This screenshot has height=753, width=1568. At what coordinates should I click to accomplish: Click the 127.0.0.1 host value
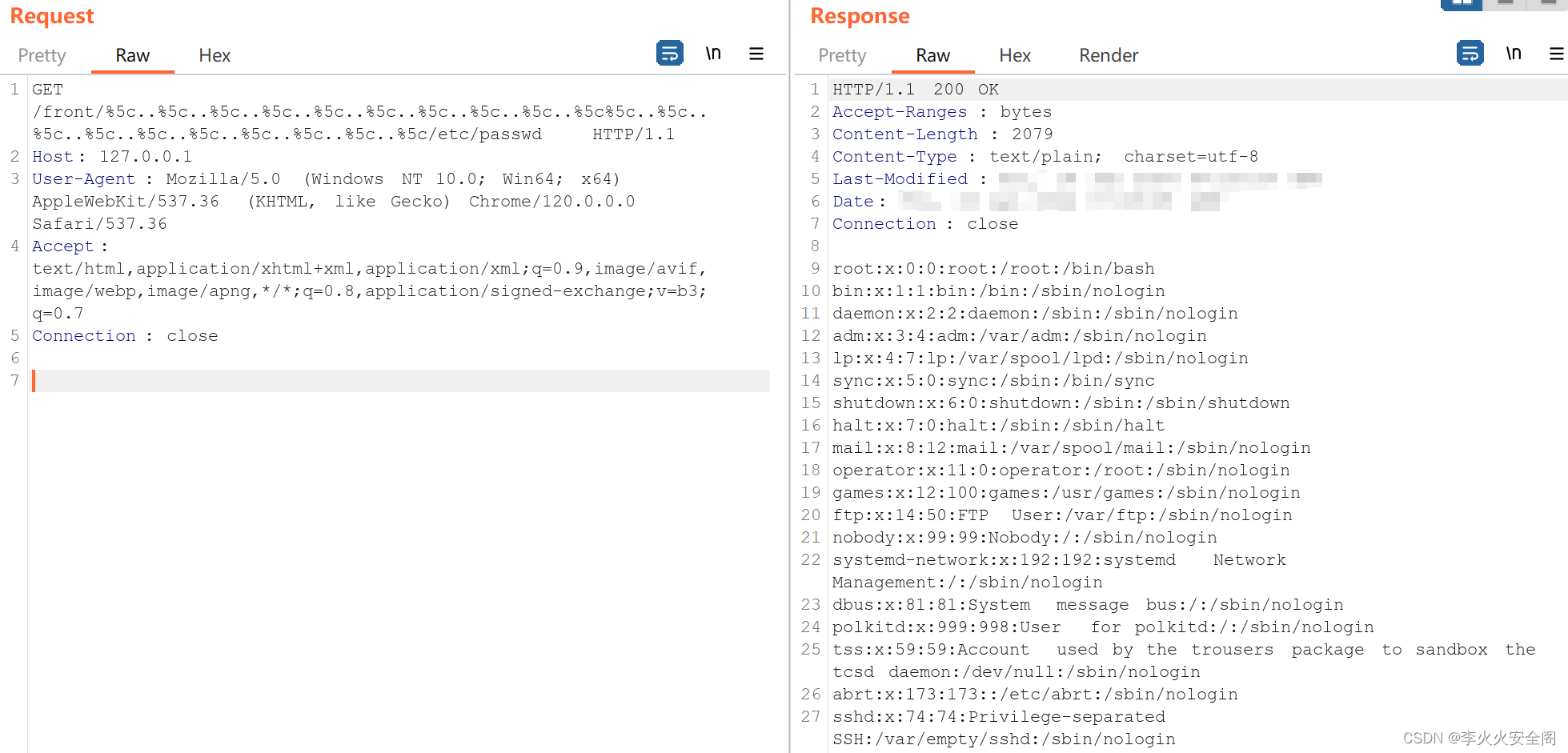click(146, 157)
